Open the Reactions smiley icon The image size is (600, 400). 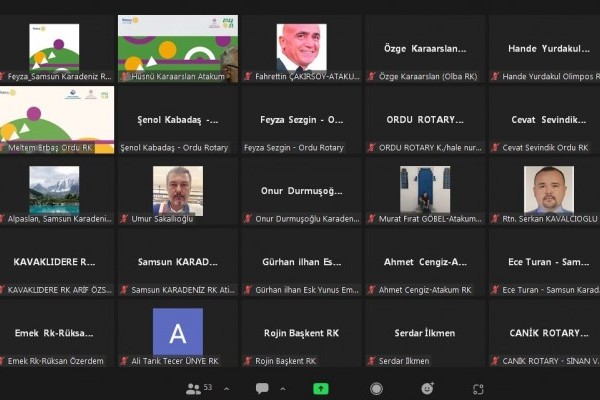(x=427, y=389)
